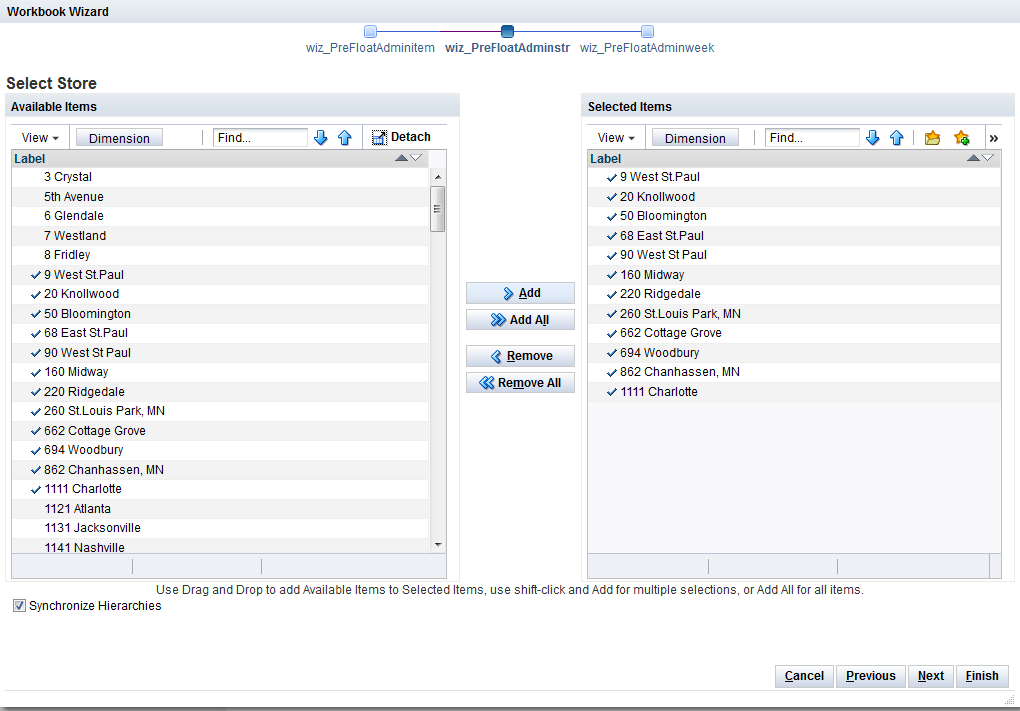Click Dimension button in Available Items
Image resolution: width=1020 pixels, height=711 pixels.
[119, 138]
